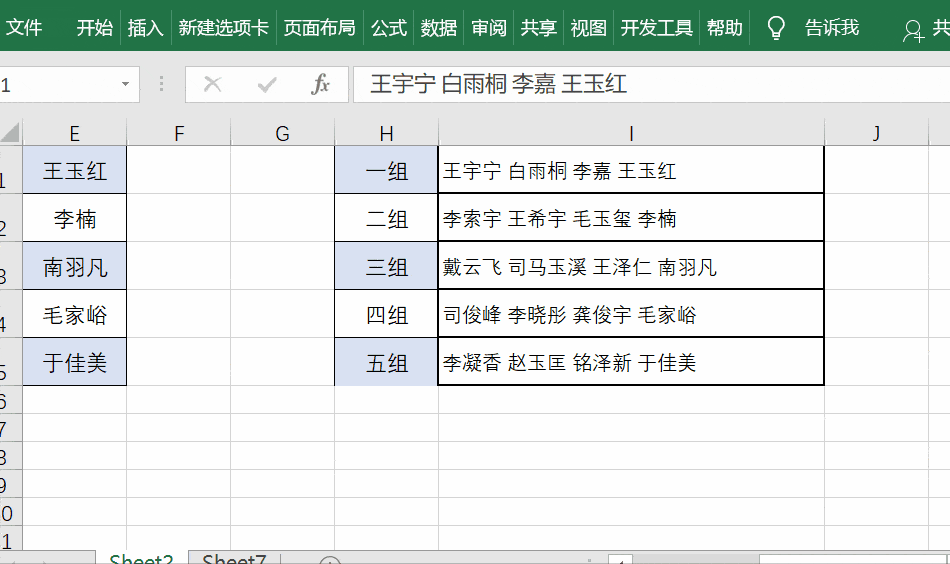Viewport: 950px width, 564px height.
Task: Click the Insert Function fx icon
Action: tap(320, 85)
